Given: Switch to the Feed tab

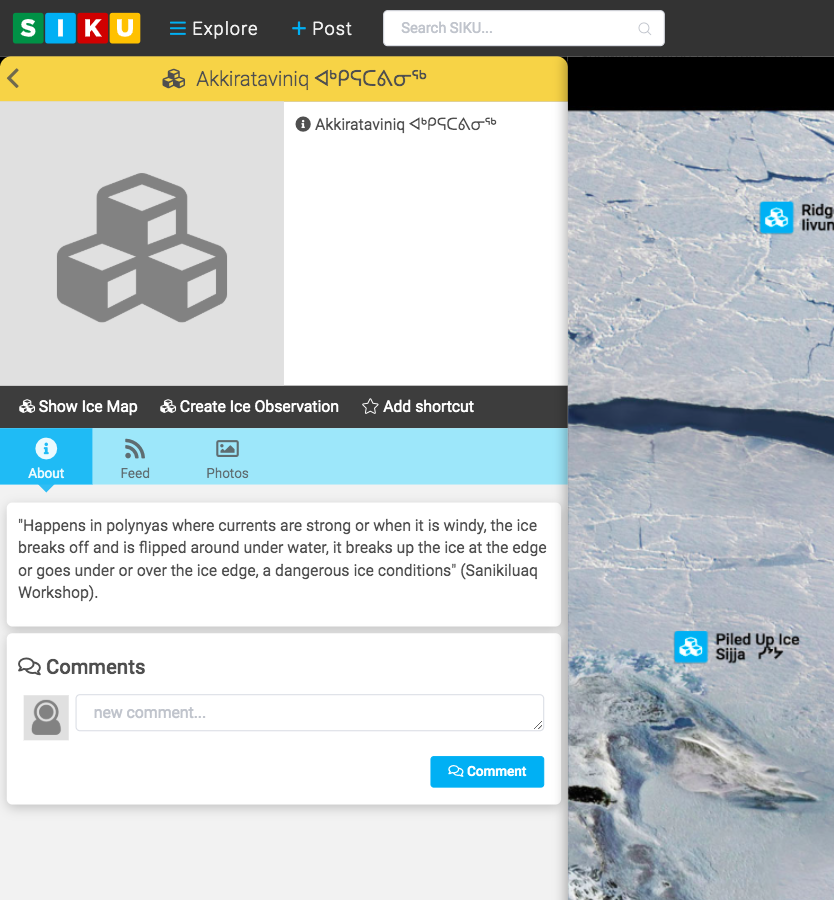Looking at the screenshot, I should pyautogui.click(x=135, y=458).
